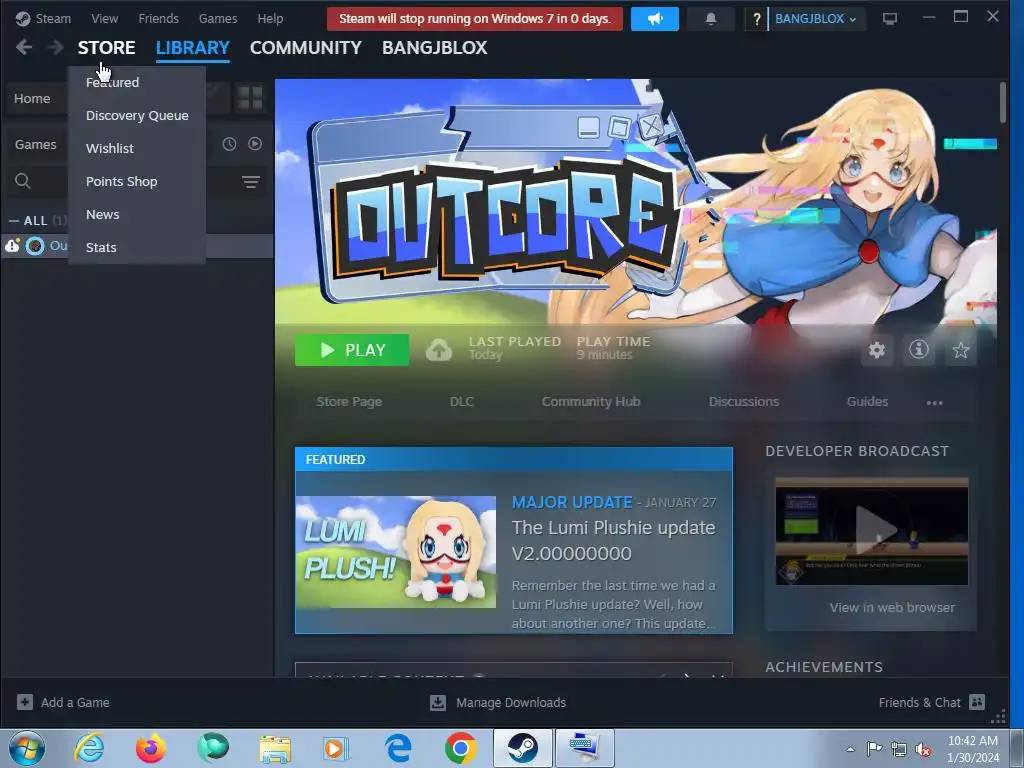Open the Discussions link
This screenshot has width=1024, height=768.
point(744,402)
